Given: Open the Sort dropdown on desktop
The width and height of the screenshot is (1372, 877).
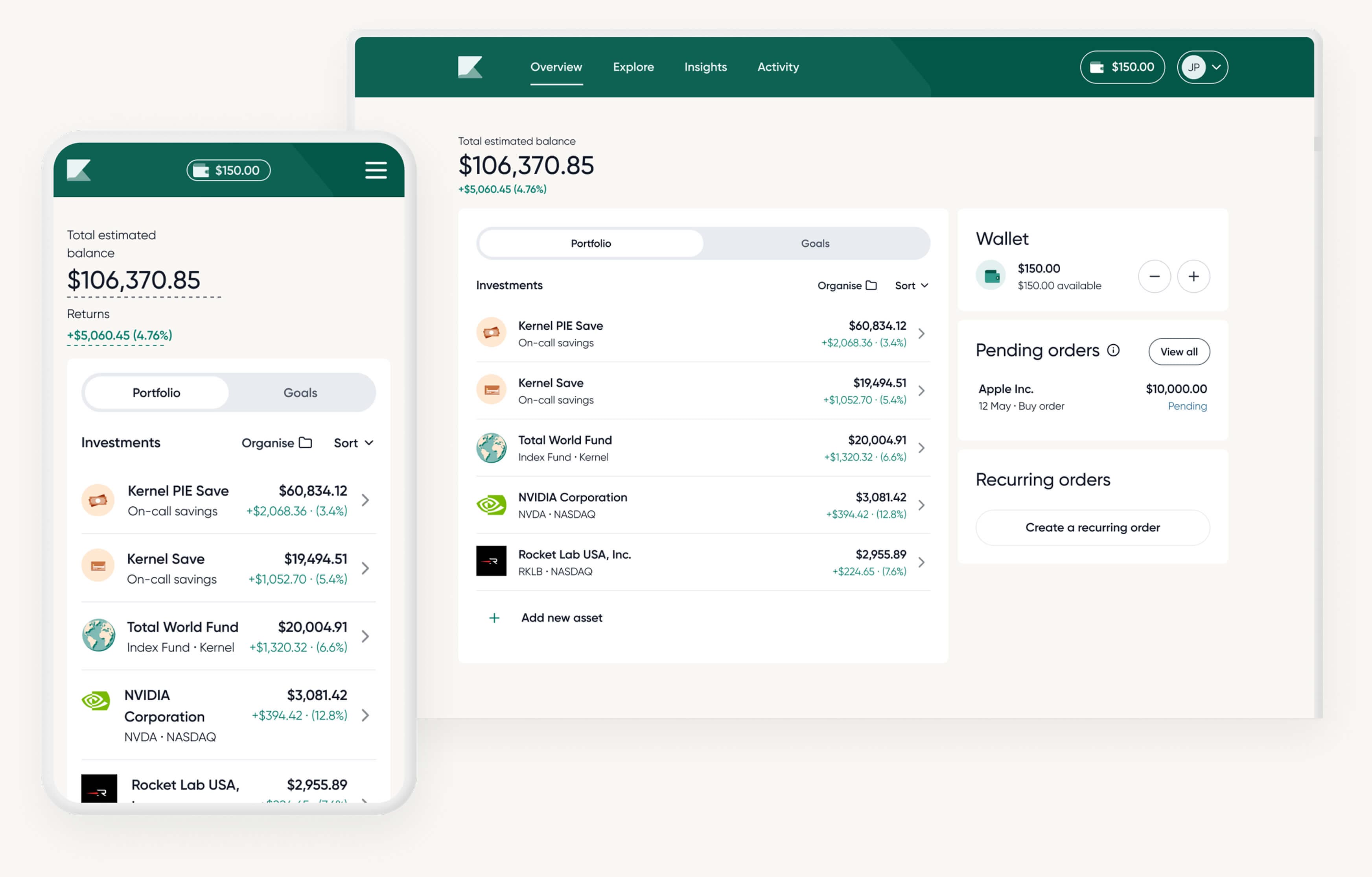Looking at the screenshot, I should click(x=912, y=286).
